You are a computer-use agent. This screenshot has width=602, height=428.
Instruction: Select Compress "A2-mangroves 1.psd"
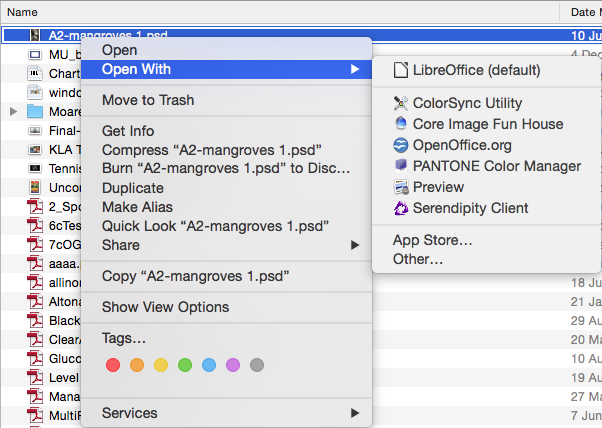(x=227, y=150)
